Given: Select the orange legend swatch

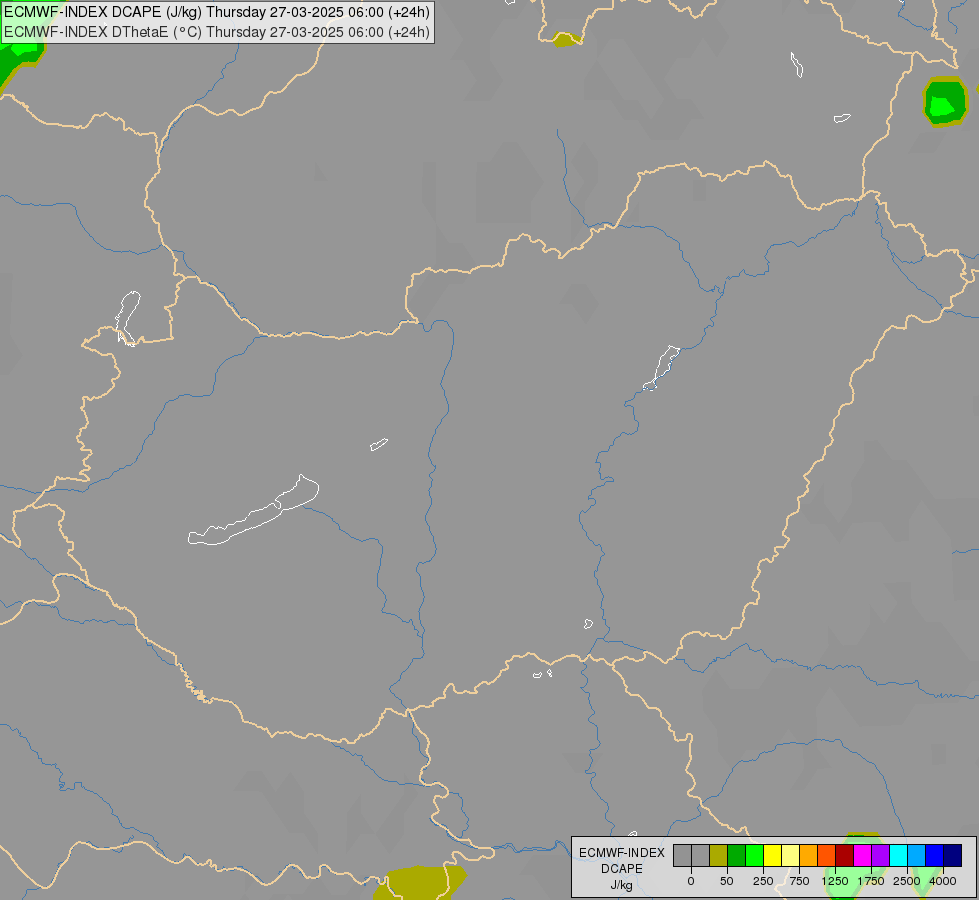Looking at the screenshot, I should click(809, 856).
